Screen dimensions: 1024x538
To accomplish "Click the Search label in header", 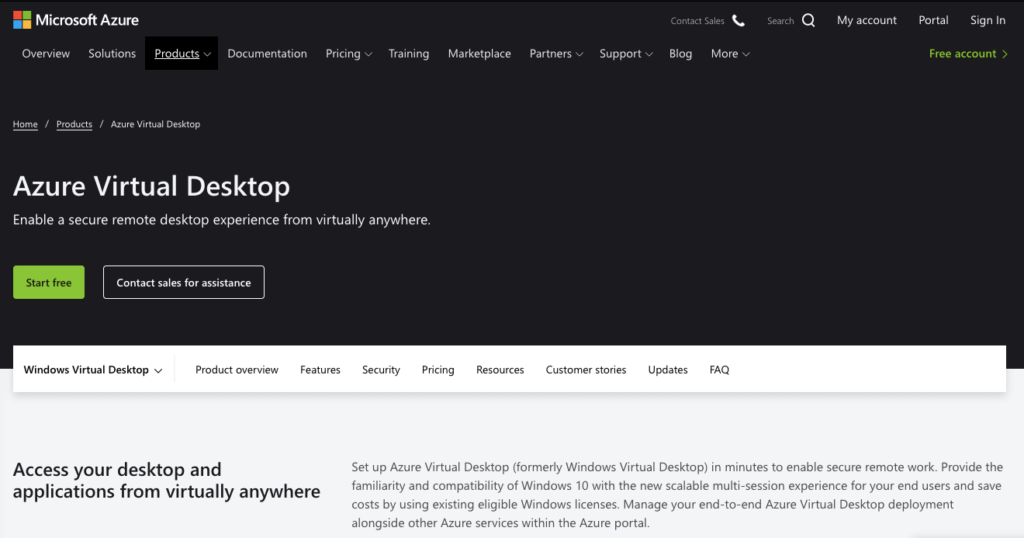I will click(x=780, y=21).
